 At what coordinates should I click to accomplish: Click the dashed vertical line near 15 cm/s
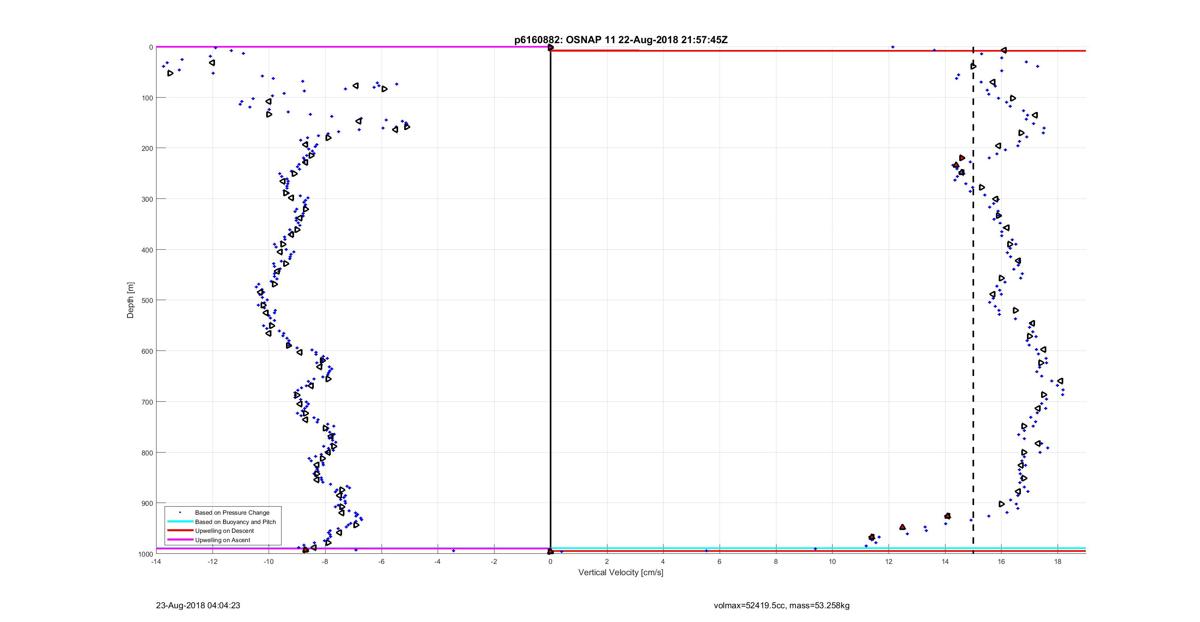974,300
